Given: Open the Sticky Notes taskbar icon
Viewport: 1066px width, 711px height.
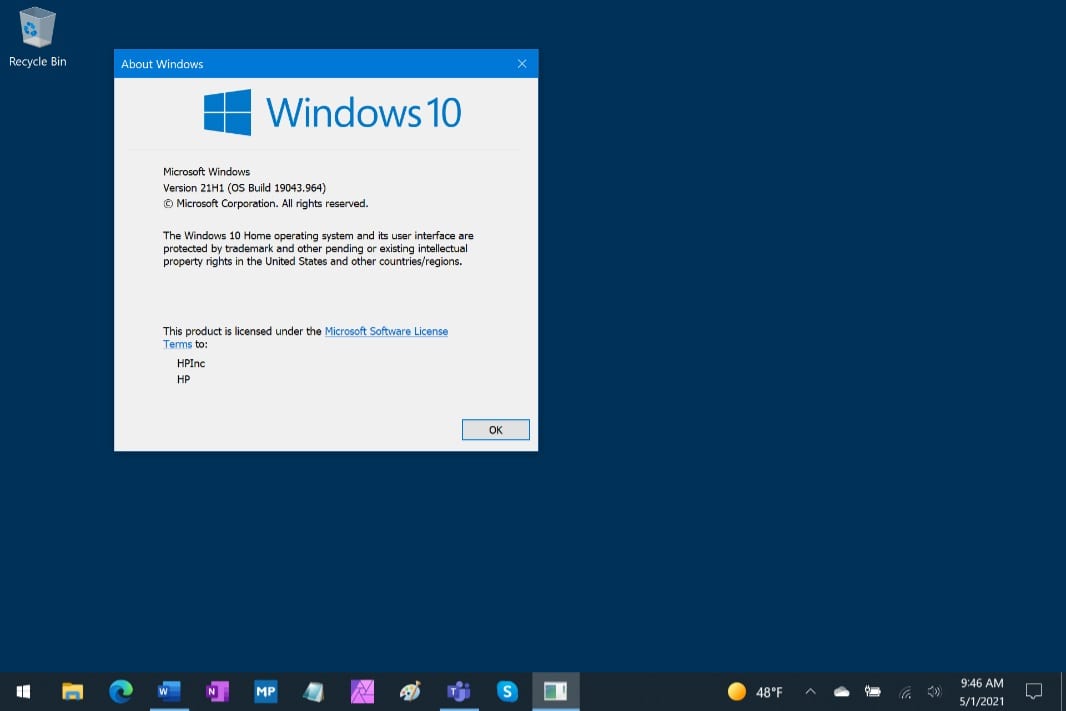Looking at the screenshot, I should 313,691.
